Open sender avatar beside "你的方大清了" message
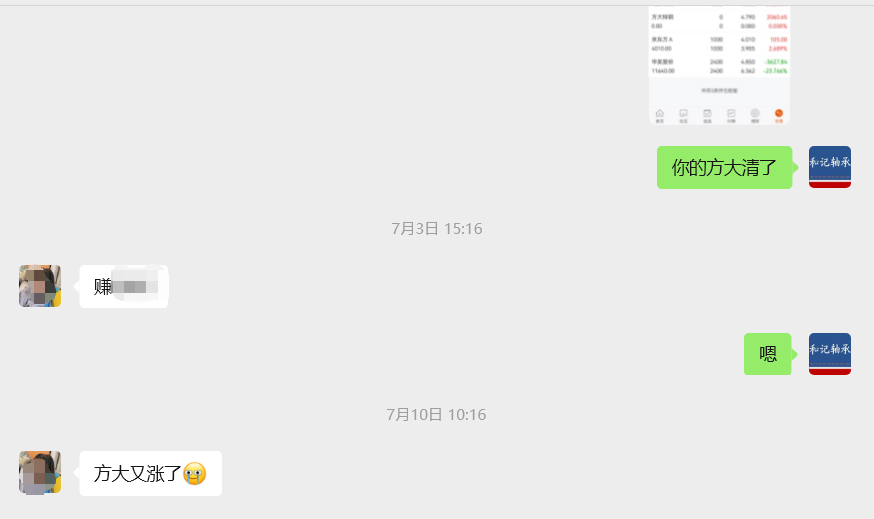The width and height of the screenshot is (874, 519). [x=829, y=167]
